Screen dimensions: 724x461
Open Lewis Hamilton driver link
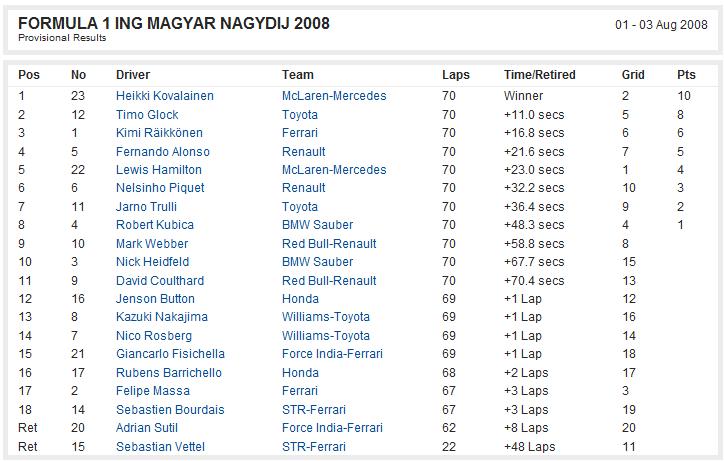[159, 170]
